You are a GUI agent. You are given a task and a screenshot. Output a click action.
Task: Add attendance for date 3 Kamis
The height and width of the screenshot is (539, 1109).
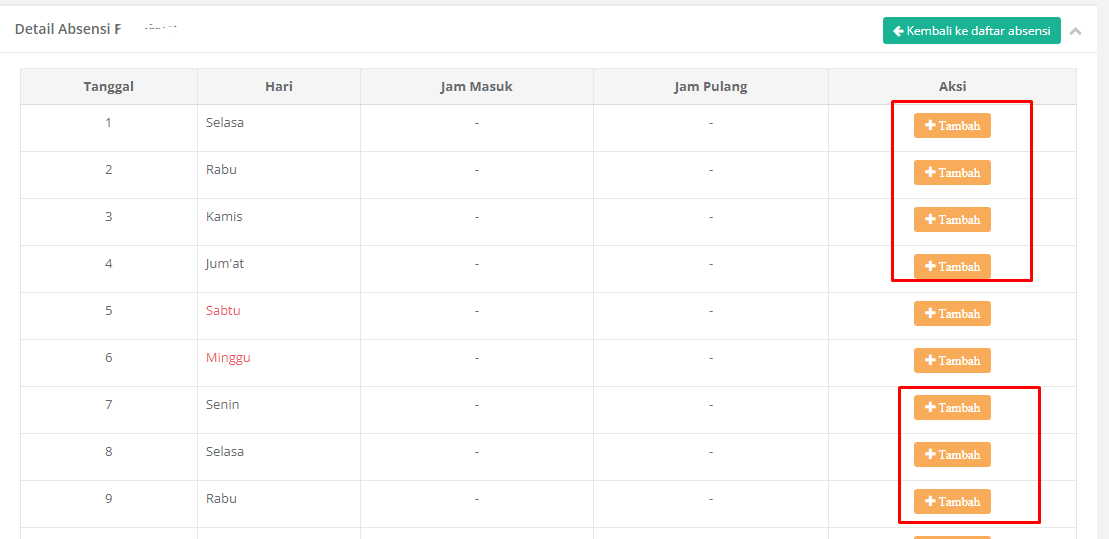click(952, 220)
